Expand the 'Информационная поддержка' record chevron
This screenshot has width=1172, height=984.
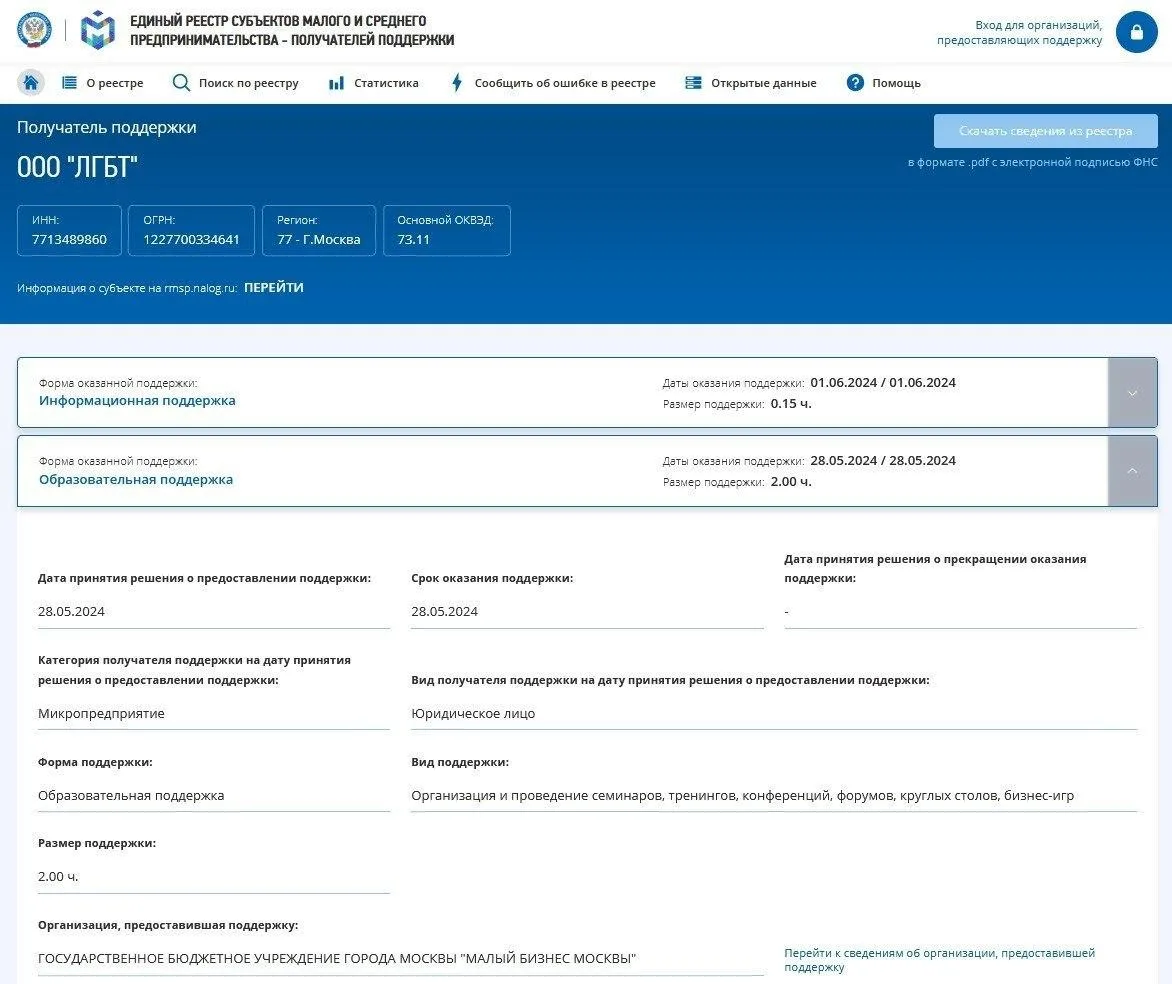coord(1132,393)
